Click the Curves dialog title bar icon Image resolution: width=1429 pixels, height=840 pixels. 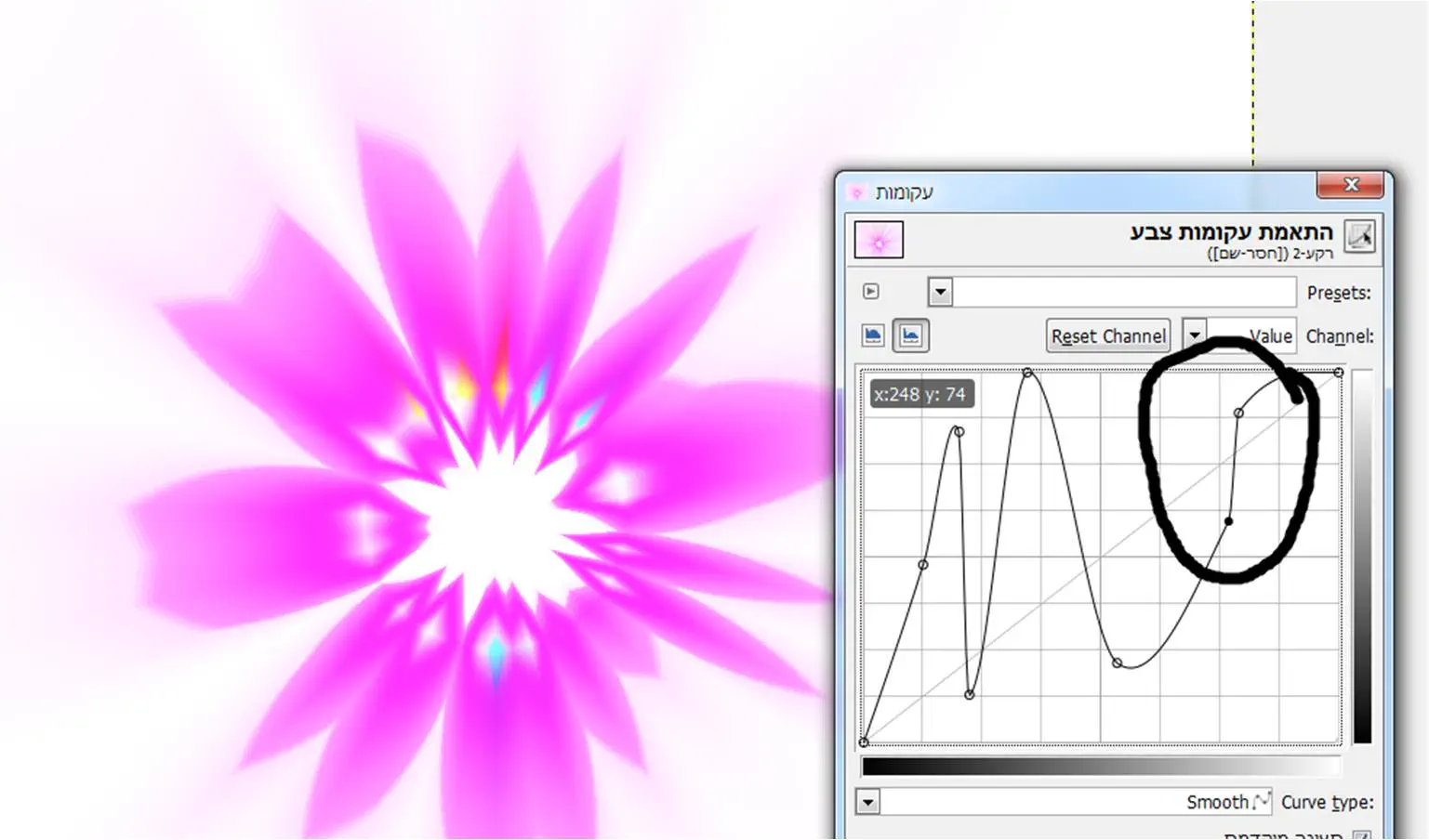pyautogui.click(x=857, y=192)
